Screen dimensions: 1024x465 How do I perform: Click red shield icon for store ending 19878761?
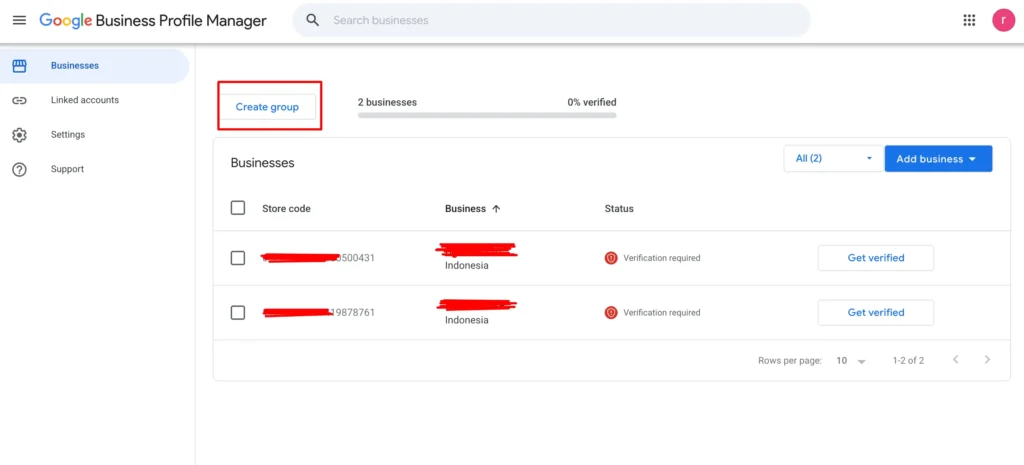point(611,313)
